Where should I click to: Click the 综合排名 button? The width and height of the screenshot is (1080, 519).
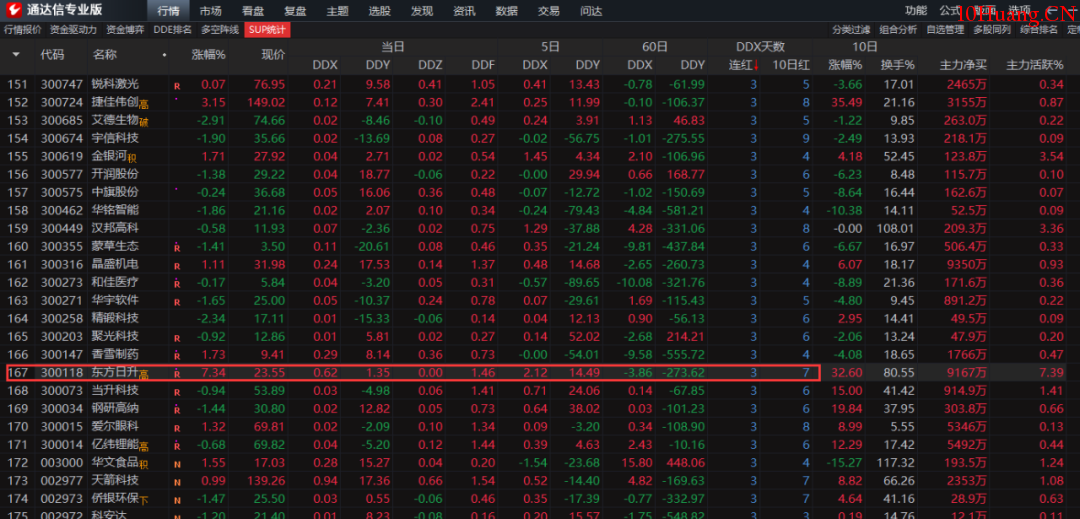click(1039, 30)
